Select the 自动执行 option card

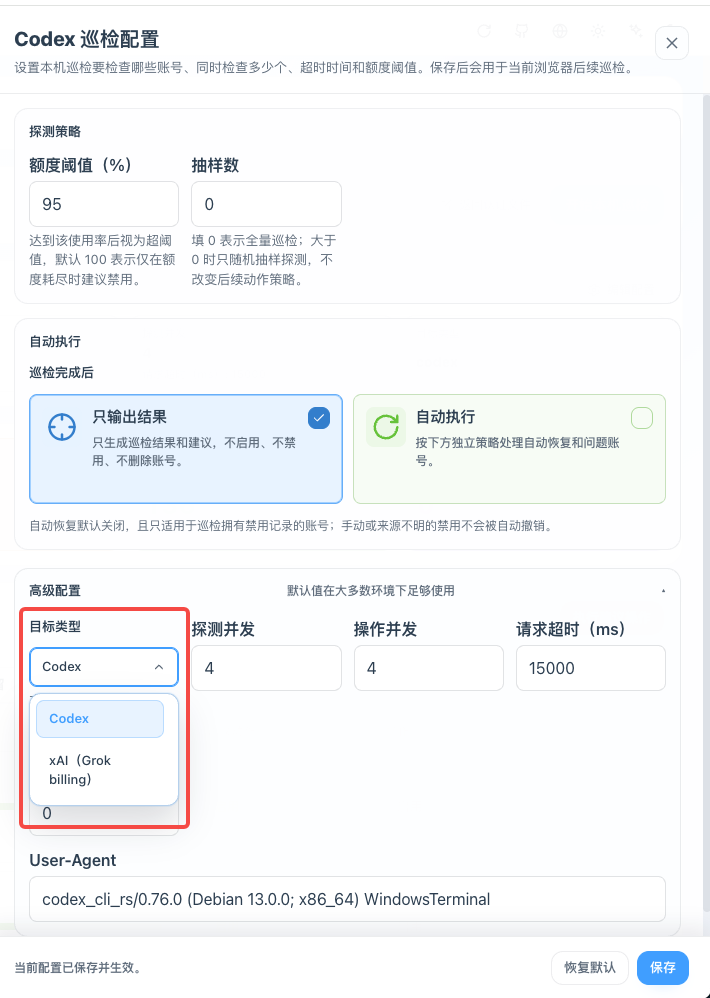[509, 449]
